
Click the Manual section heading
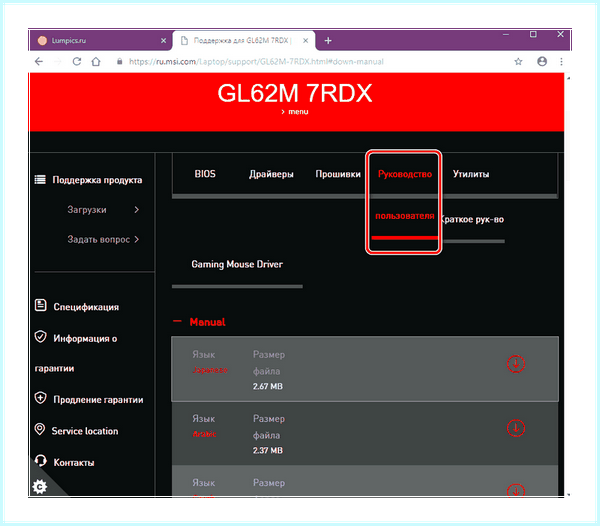tap(208, 322)
